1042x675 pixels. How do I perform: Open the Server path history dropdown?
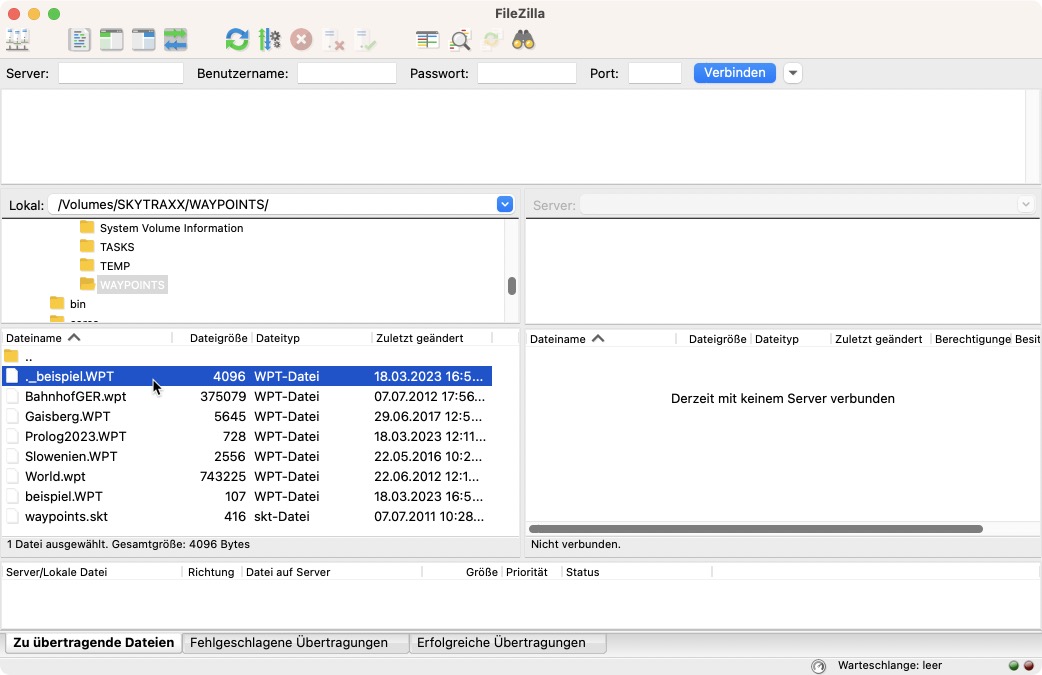[1026, 204]
